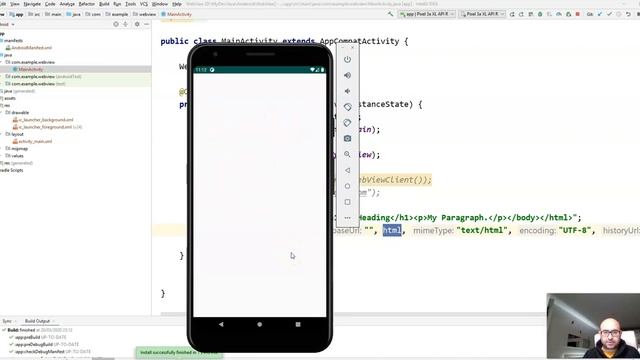This screenshot has width=640, height=360.
Task: Expand the values folder
Action: [2, 156]
